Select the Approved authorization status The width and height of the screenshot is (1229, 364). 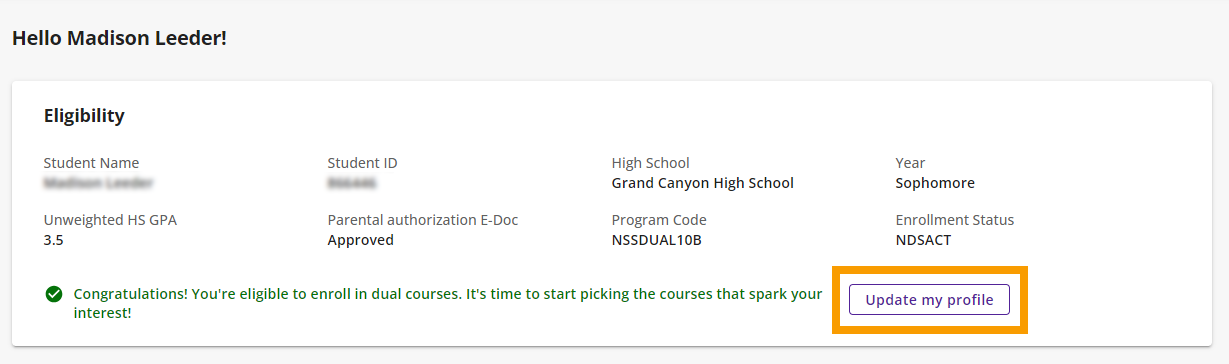tap(361, 240)
